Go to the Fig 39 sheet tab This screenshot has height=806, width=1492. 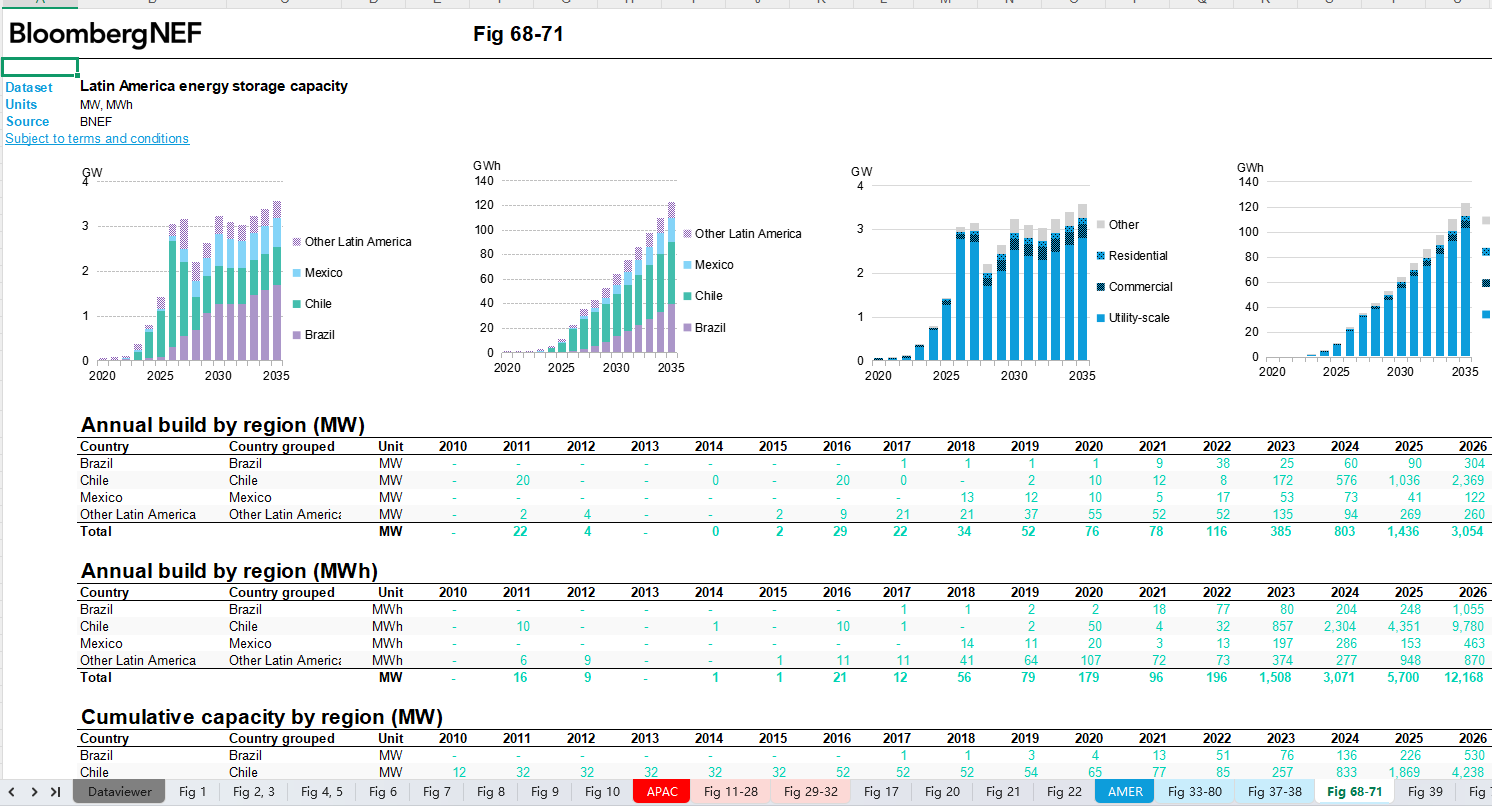pyautogui.click(x=1425, y=792)
